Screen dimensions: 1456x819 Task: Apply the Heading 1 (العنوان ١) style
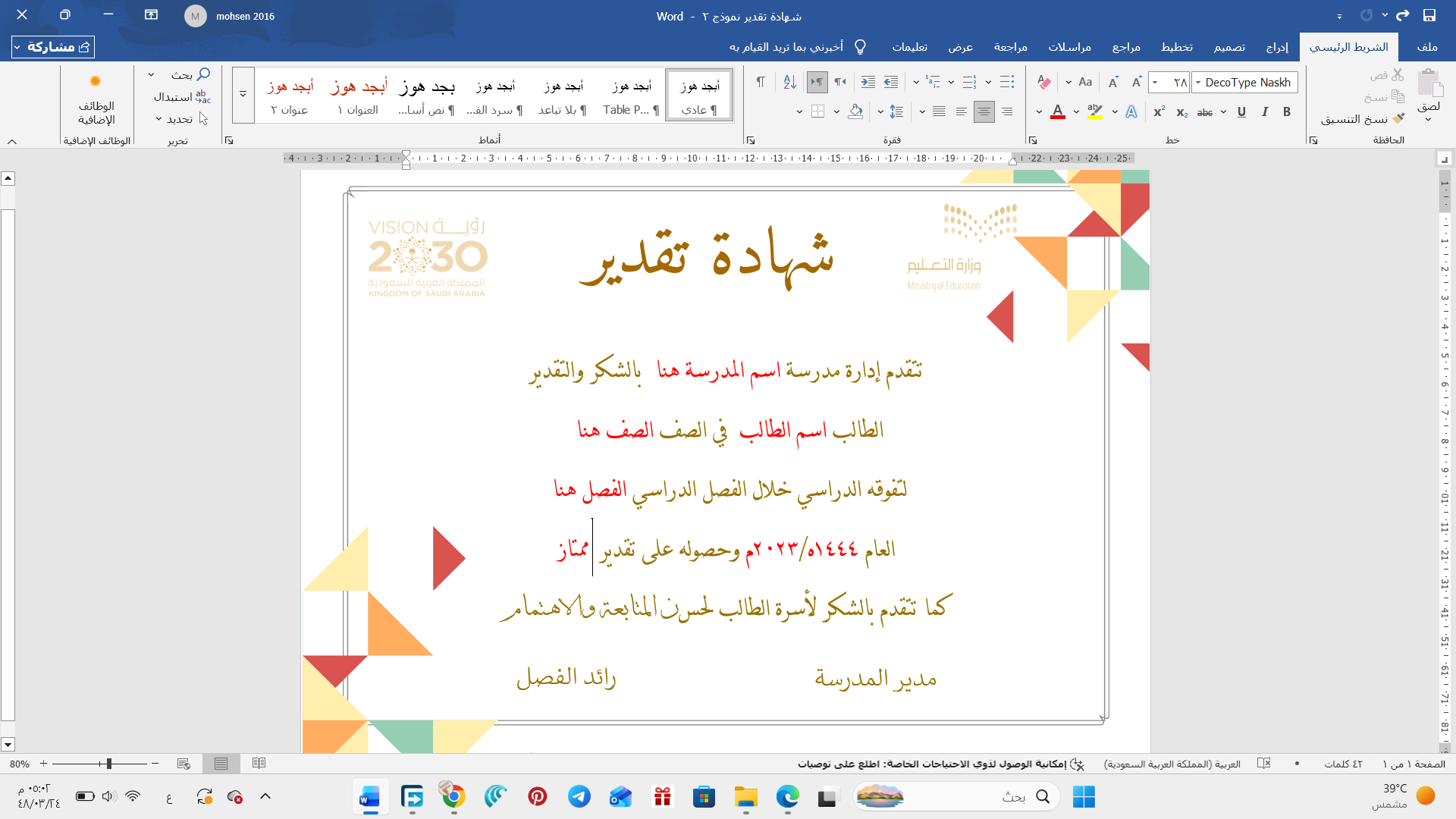click(358, 96)
